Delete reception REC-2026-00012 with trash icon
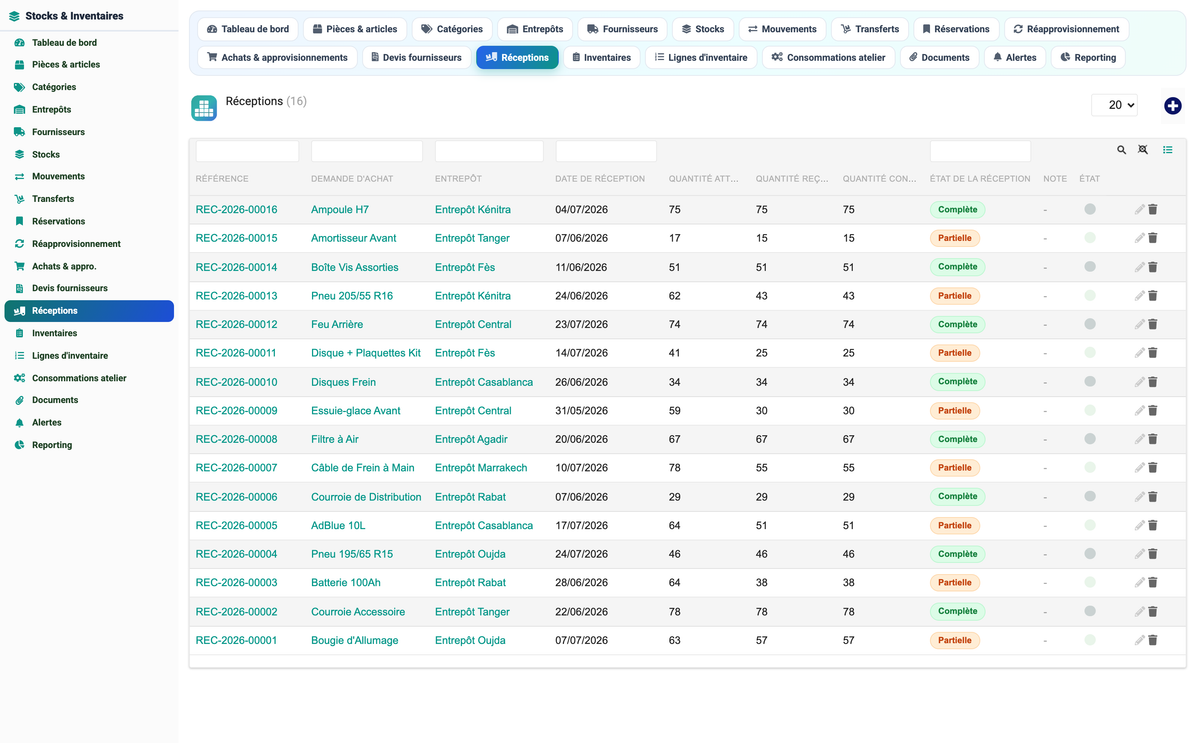Viewport: 1200px width, 743px height. pos(1153,324)
